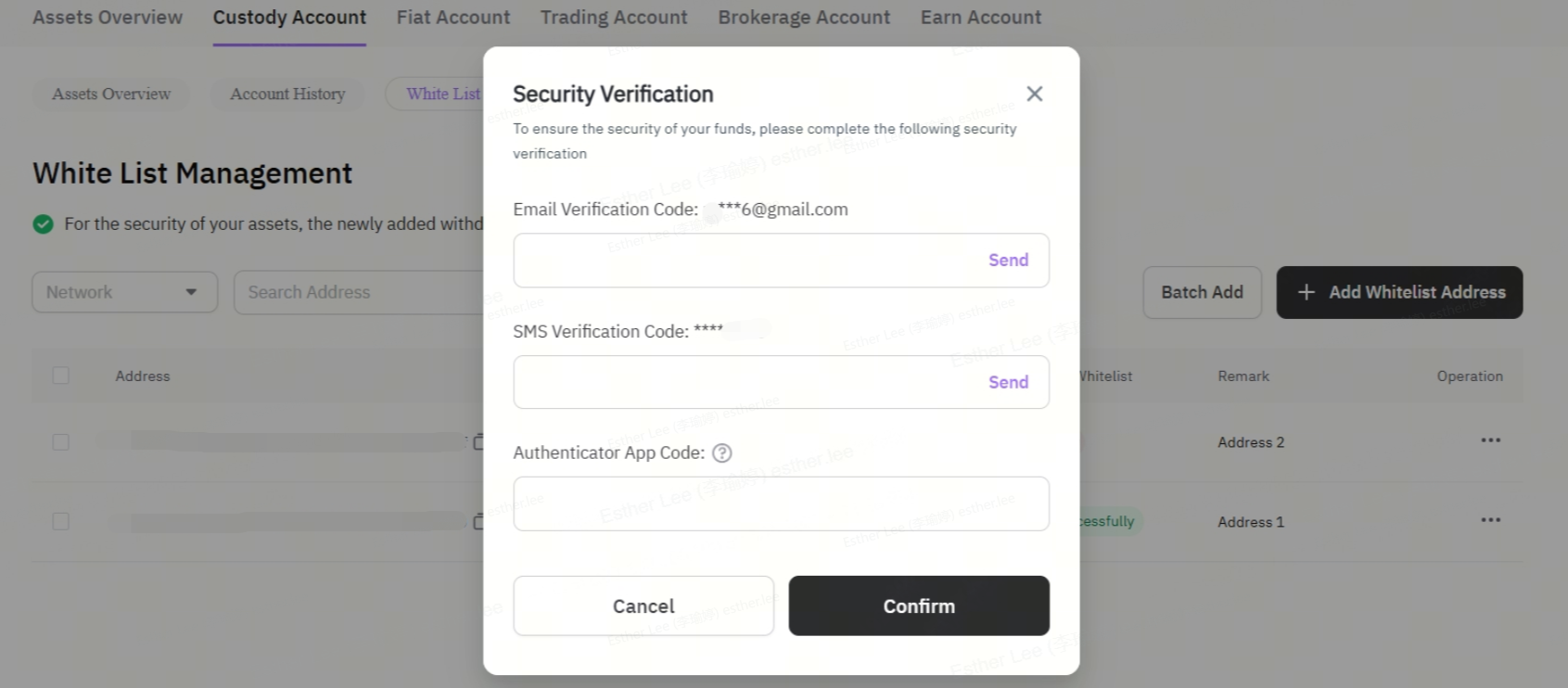The image size is (1568, 688).
Task: Click the copy icon next to the first address
Action: (480, 441)
